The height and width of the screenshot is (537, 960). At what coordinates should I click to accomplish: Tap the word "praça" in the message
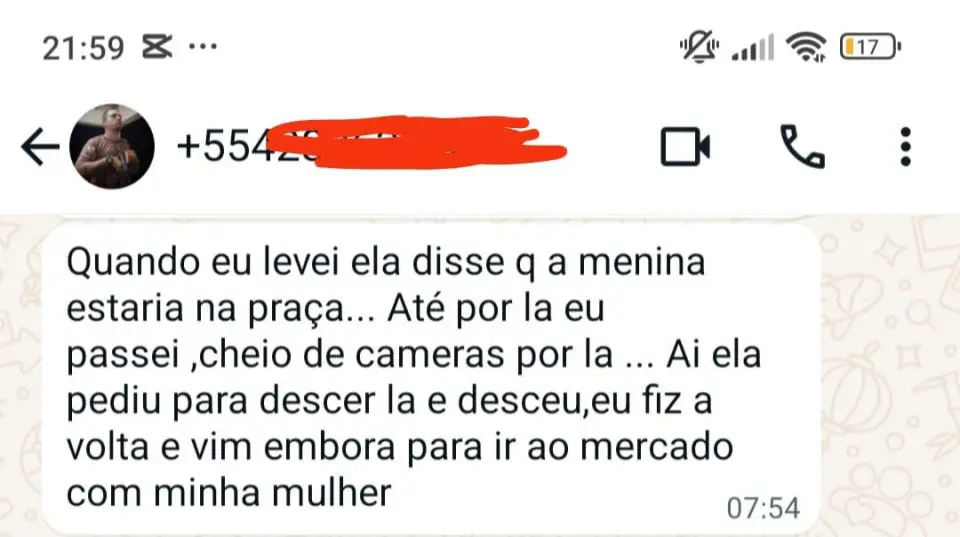(297, 310)
